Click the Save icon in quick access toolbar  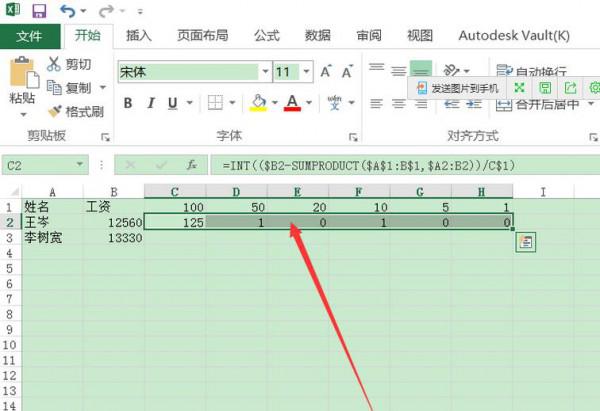(39, 11)
